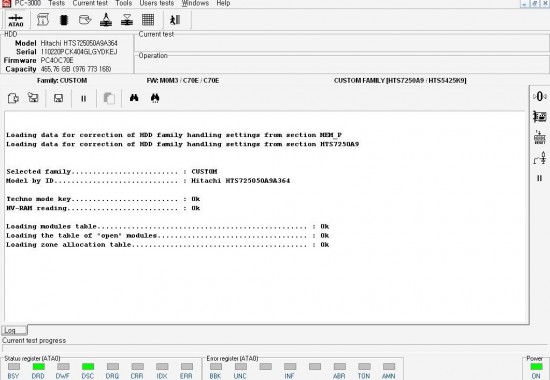Click the ERR status indicator
550x380 pixels.
click(x=187, y=367)
